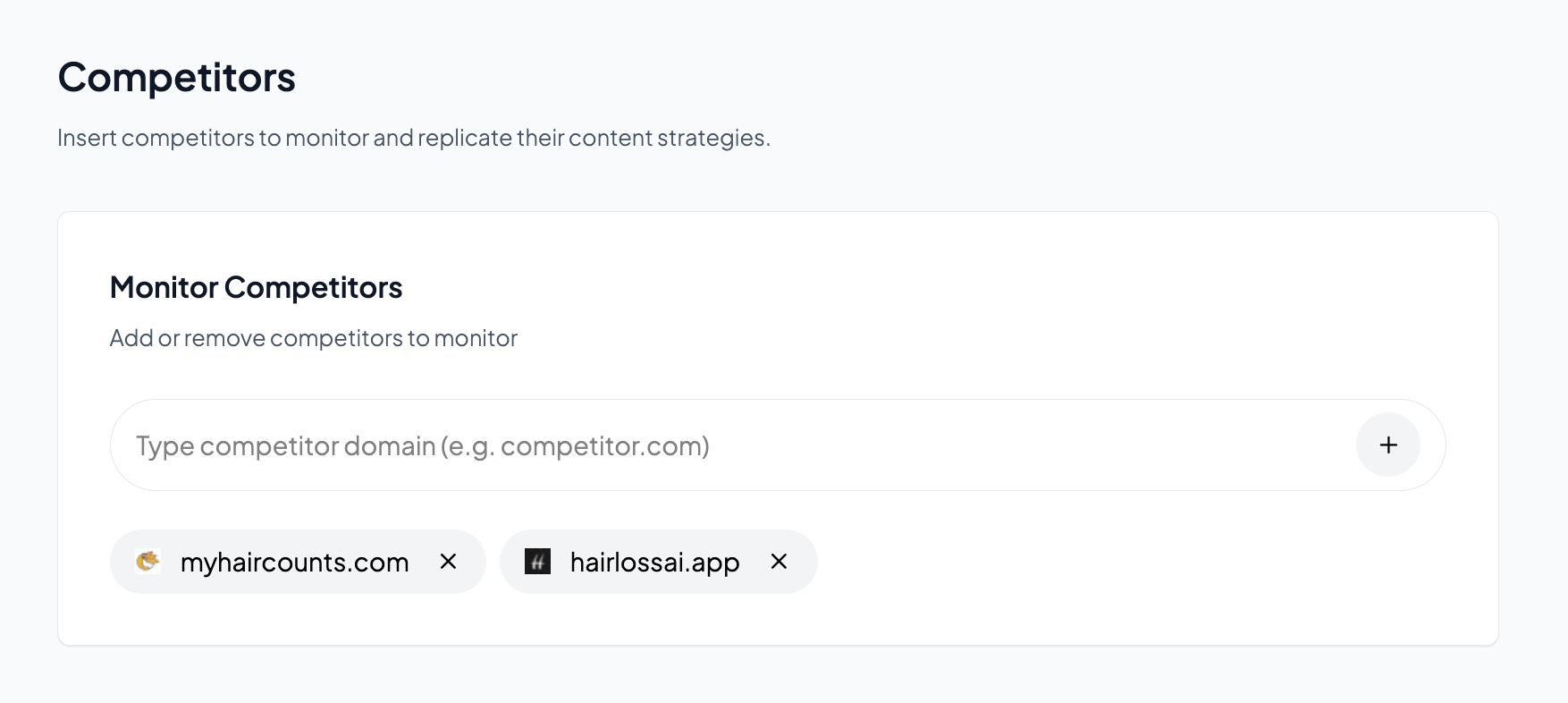Remove myhaircounts.com with its X icon
This screenshot has width=1568, height=703.
pyautogui.click(x=449, y=562)
